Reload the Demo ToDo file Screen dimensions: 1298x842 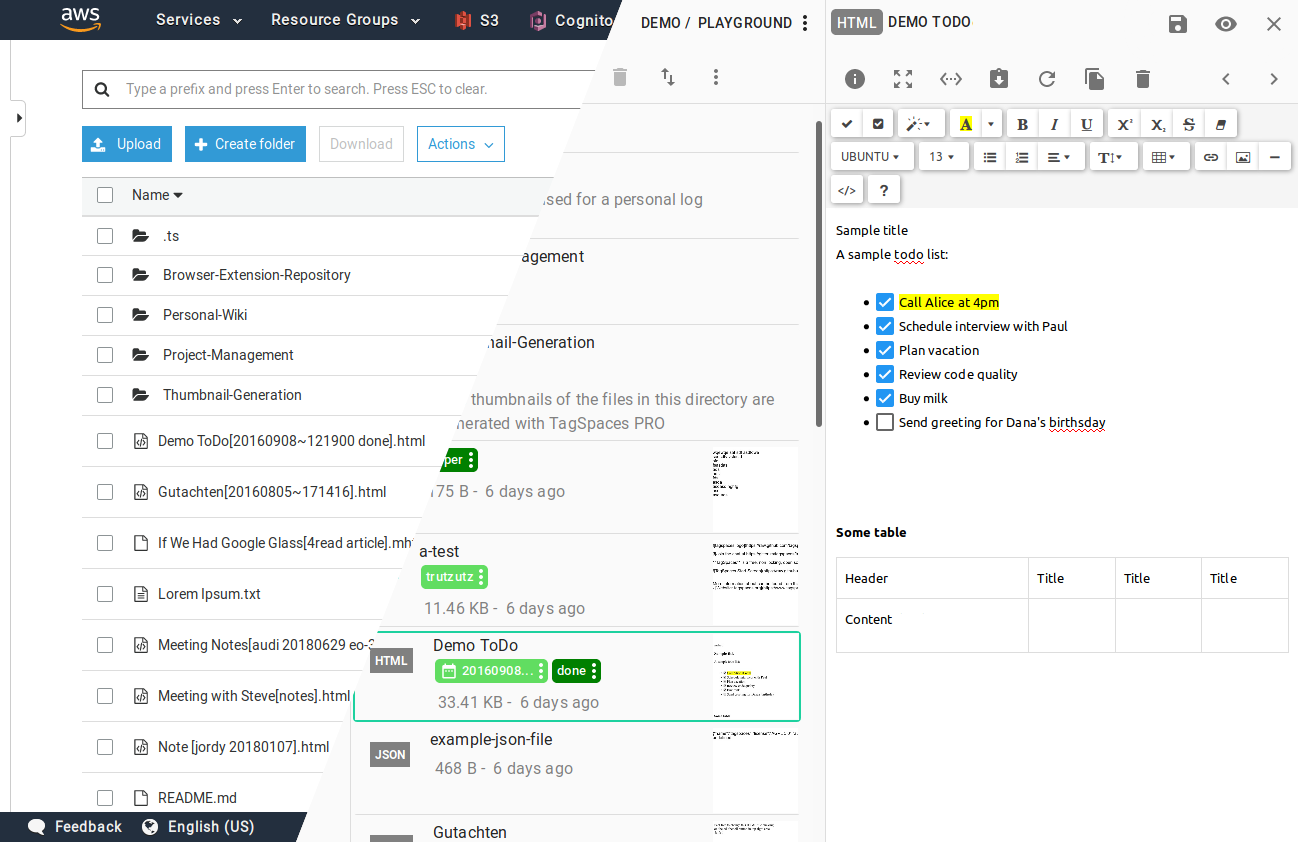[x=1047, y=78]
